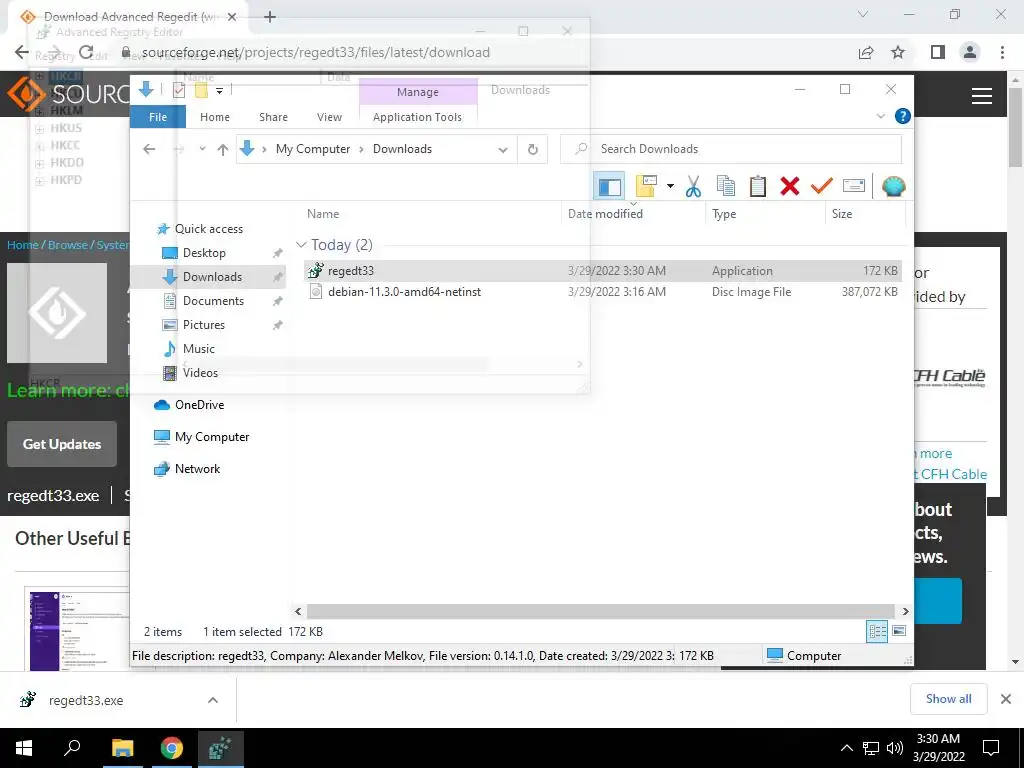Image resolution: width=1024 pixels, height=768 pixels.
Task: Sort by the Name column header
Action: click(x=431, y=214)
